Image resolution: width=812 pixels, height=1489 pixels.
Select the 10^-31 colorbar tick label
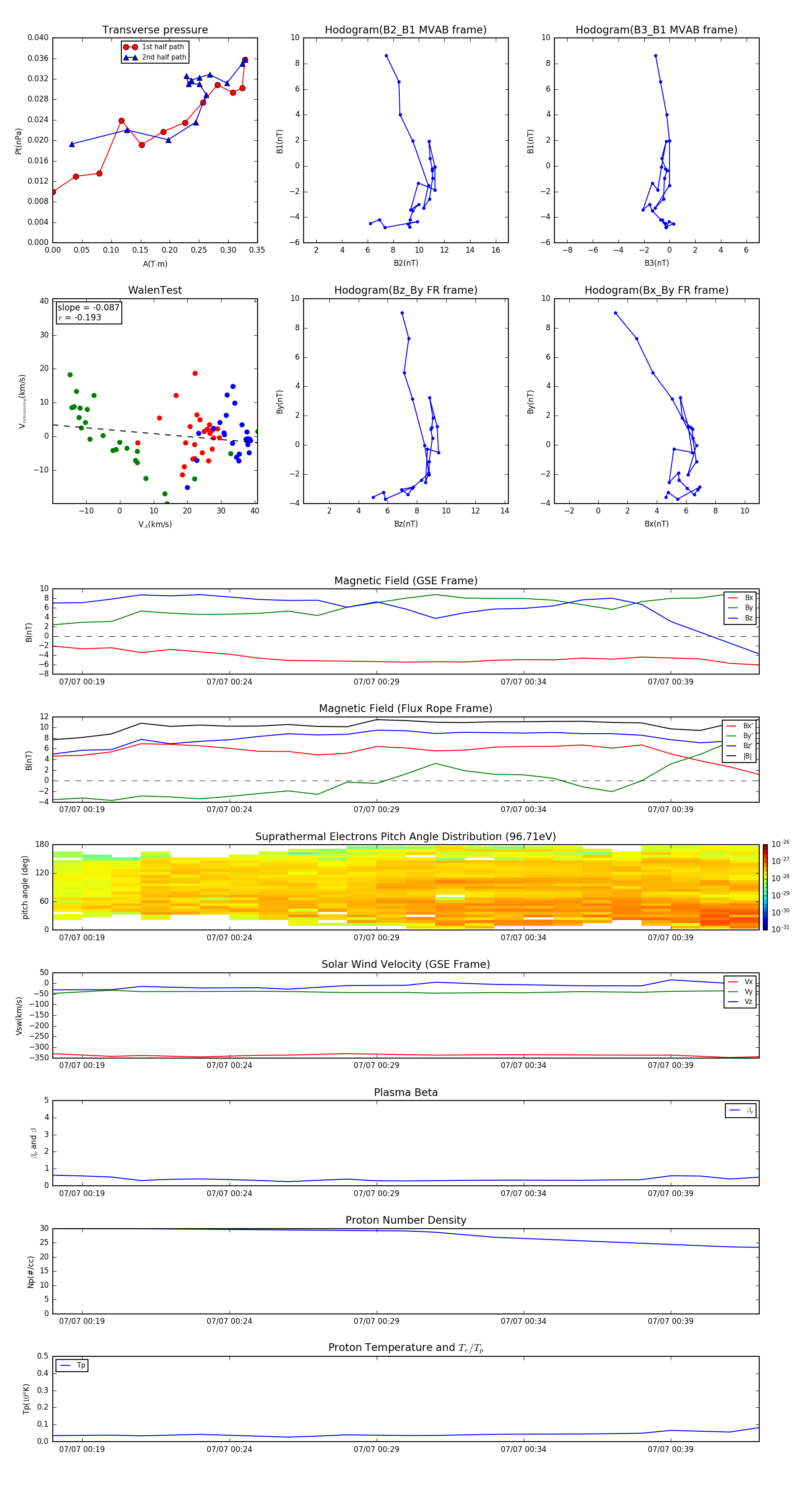(x=780, y=929)
